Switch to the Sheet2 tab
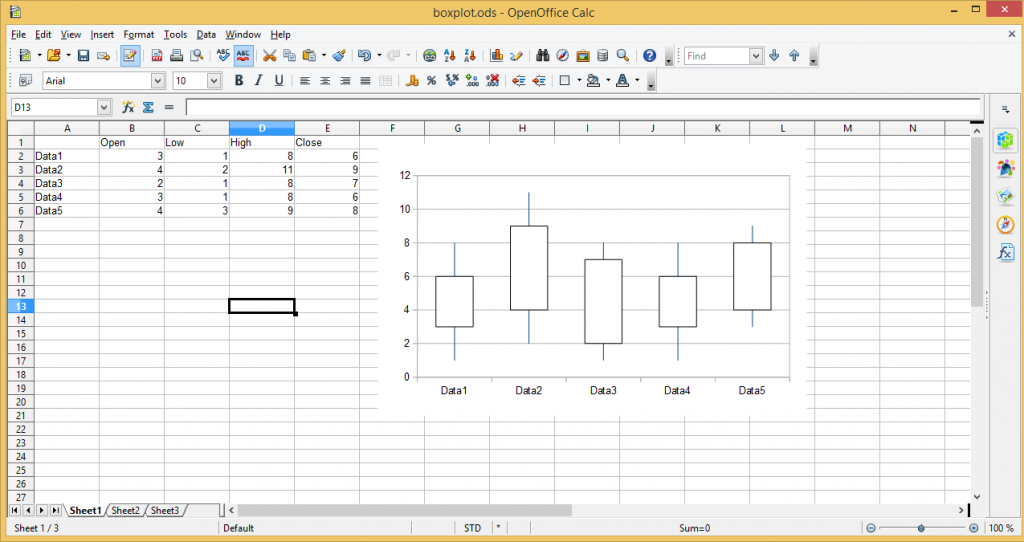Screen dimensions: 1024x542 point(125,510)
